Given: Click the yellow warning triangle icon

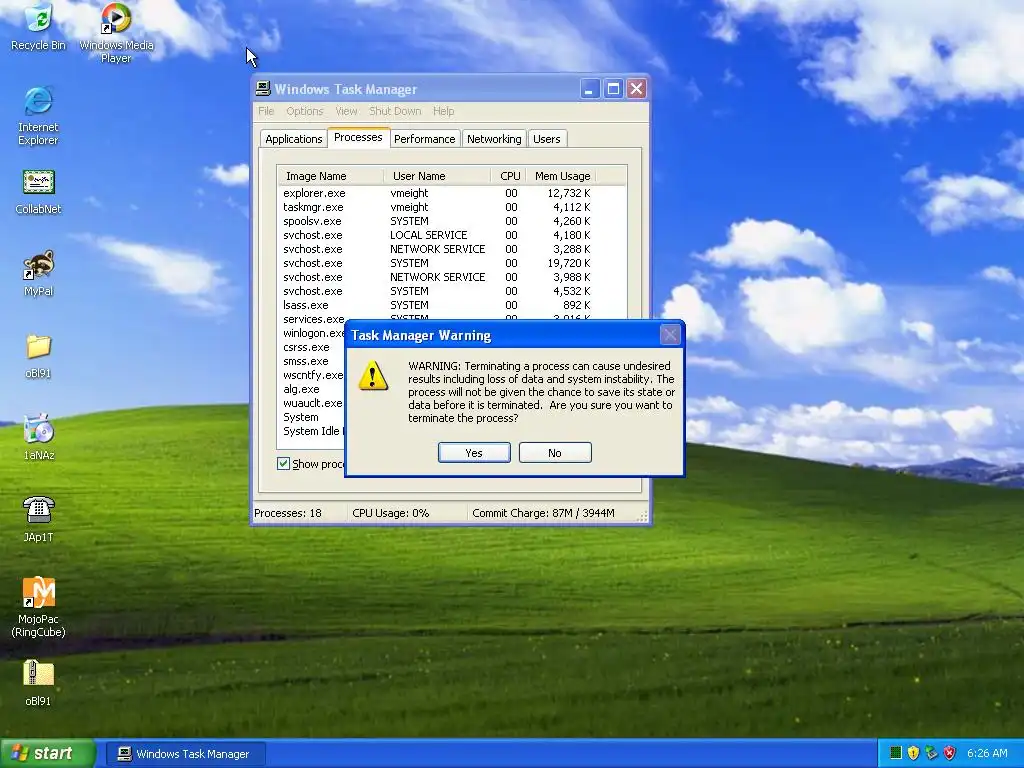Looking at the screenshot, I should (x=373, y=376).
